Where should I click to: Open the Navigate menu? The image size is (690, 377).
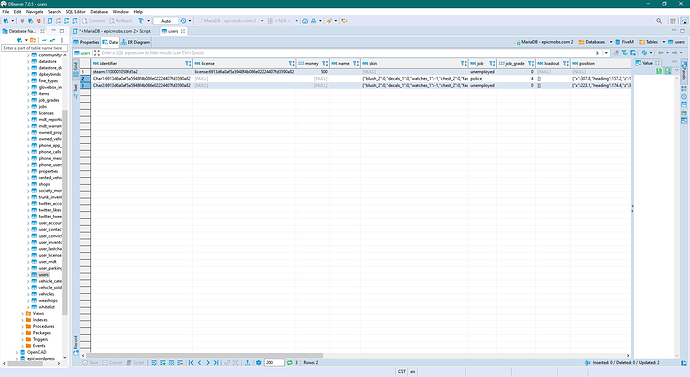pos(34,12)
